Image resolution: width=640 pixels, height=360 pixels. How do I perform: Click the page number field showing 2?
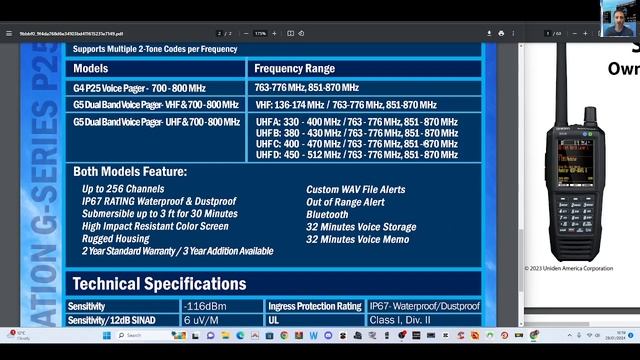219,33
